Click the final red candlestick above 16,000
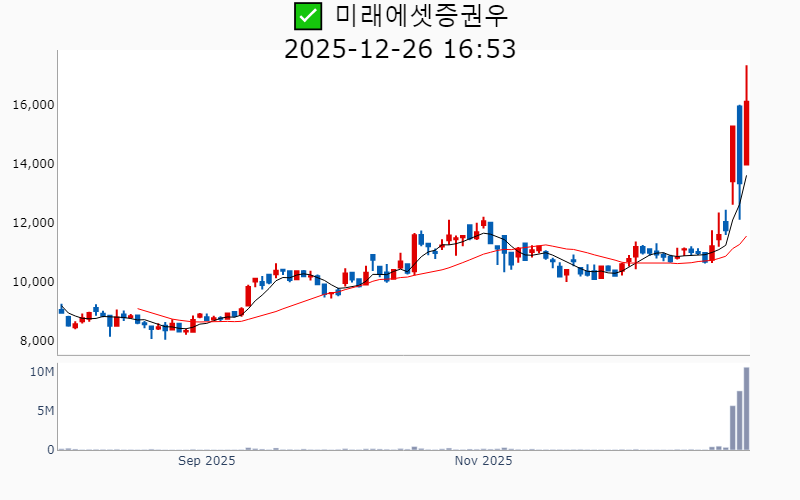The image size is (800, 500). [747, 130]
